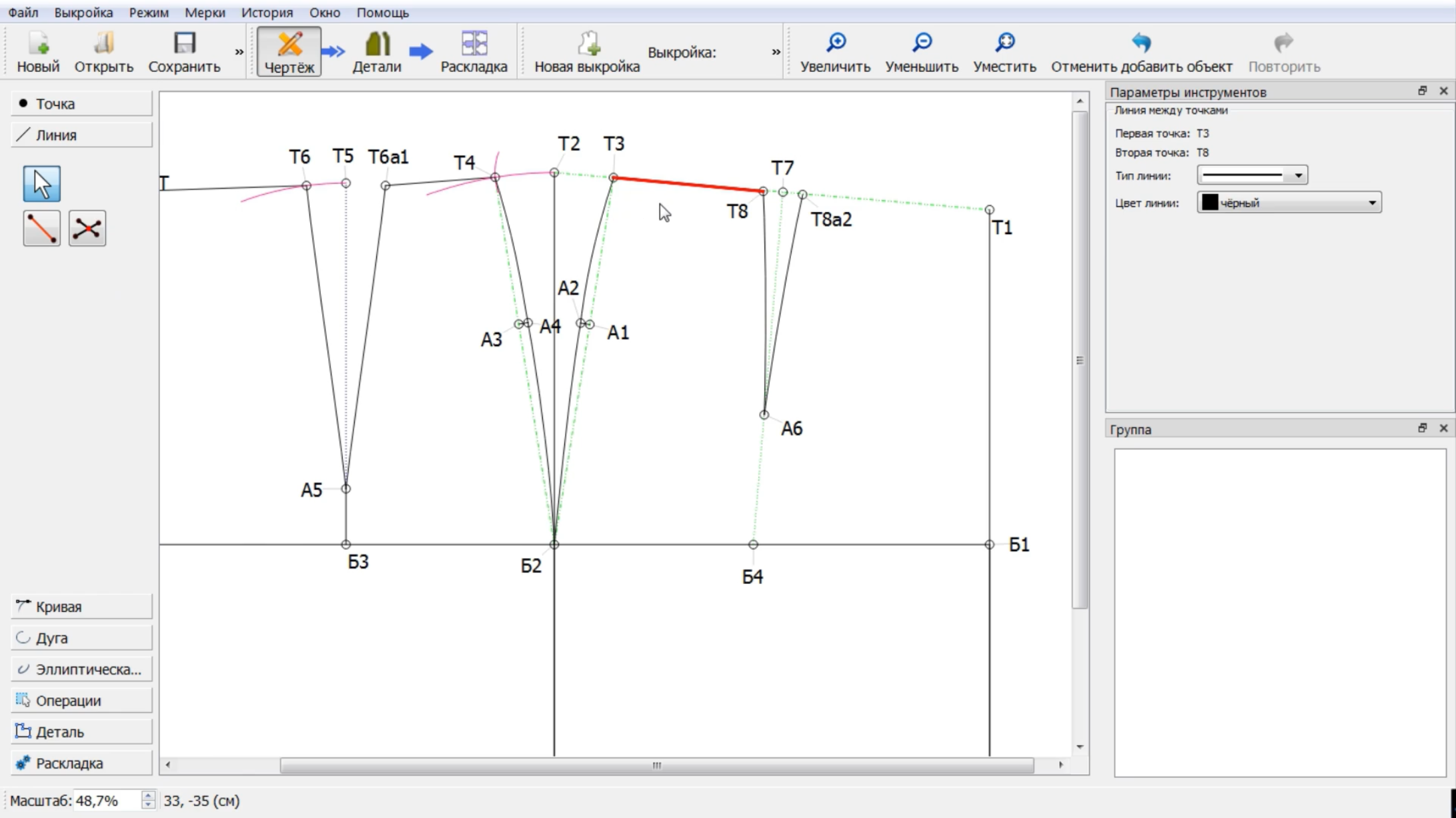Open the Файл menu
The height and width of the screenshot is (818, 1456).
pyautogui.click(x=23, y=13)
